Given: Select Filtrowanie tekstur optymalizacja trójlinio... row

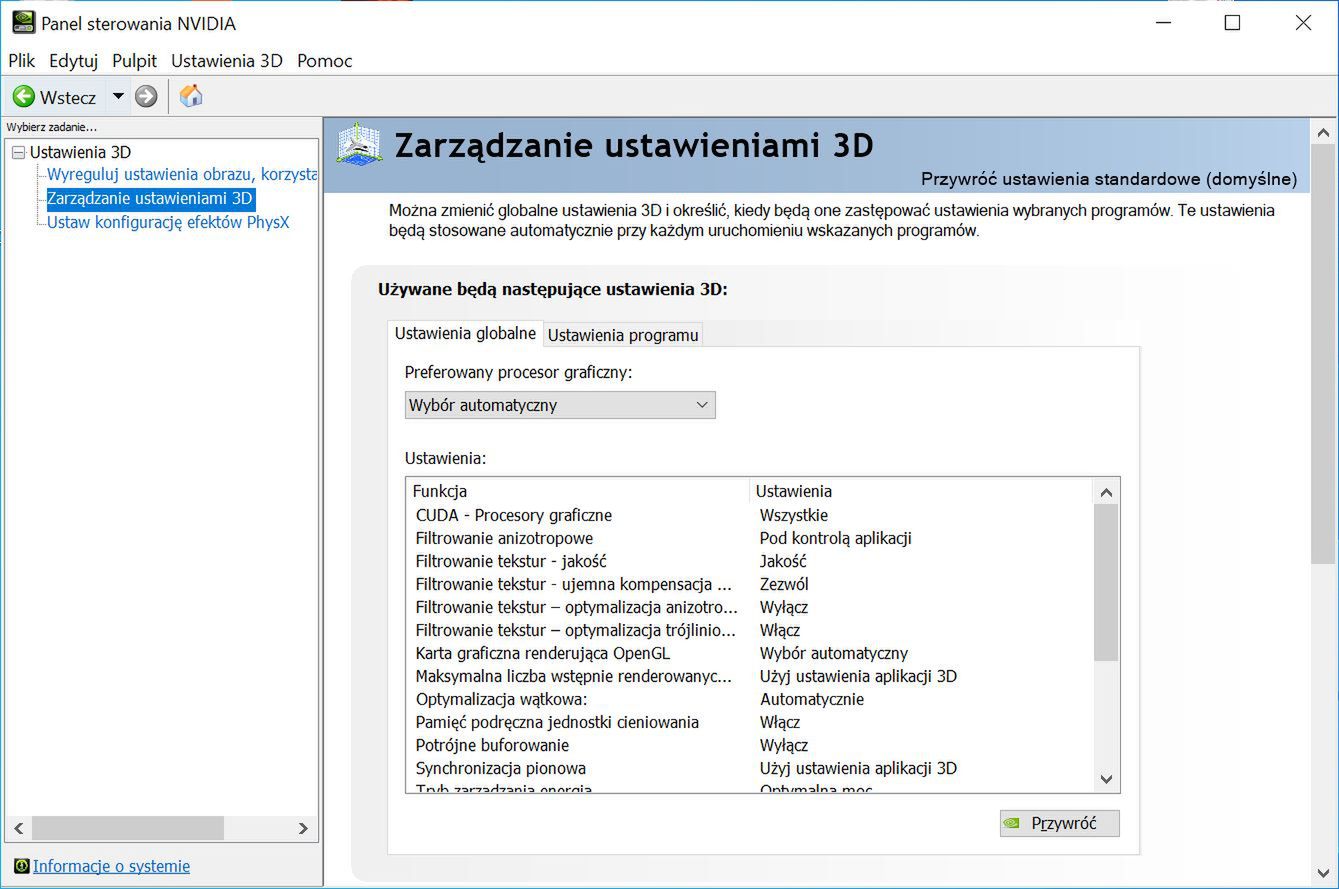Looking at the screenshot, I should (750, 630).
